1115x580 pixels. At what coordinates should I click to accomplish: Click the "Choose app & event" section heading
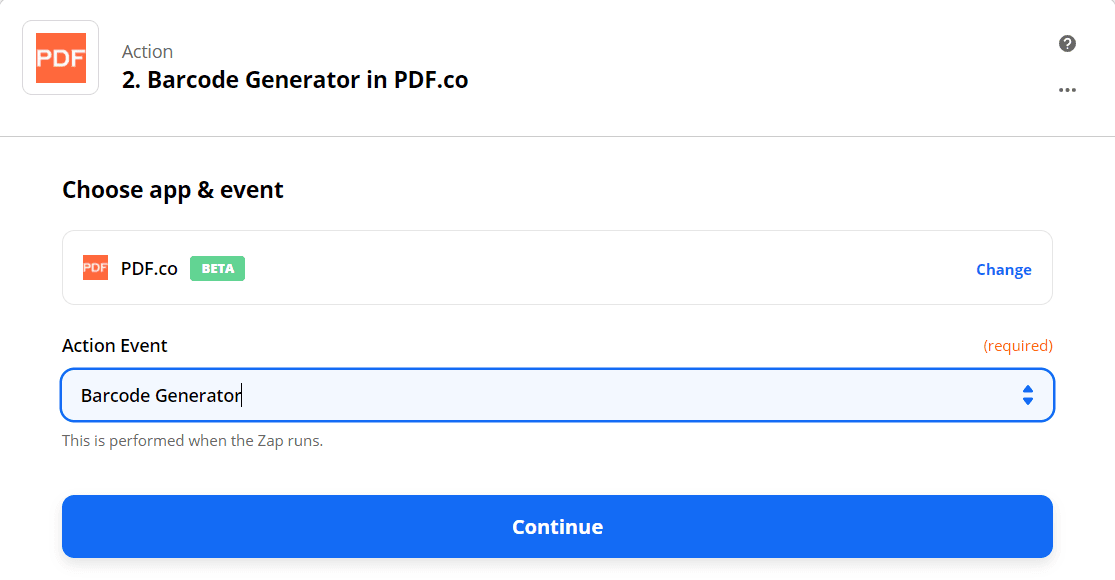coord(173,190)
